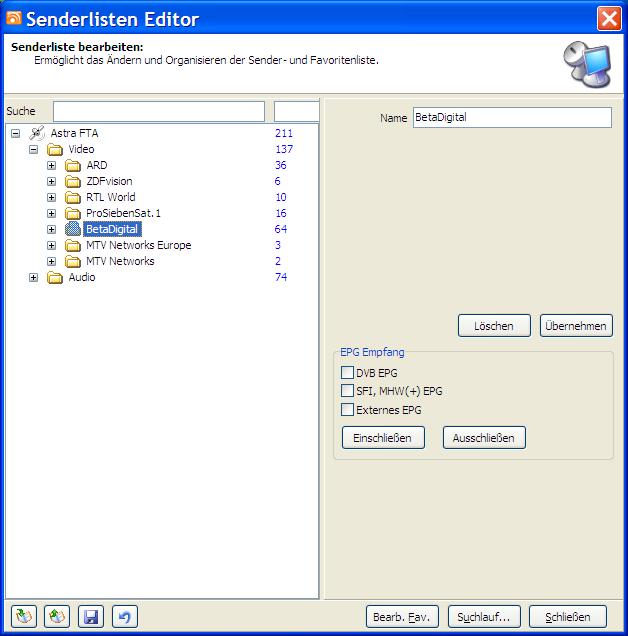Start the Suchlauf... channel scan
This screenshot has width=628, height=636.
click(x=484, y=617)
